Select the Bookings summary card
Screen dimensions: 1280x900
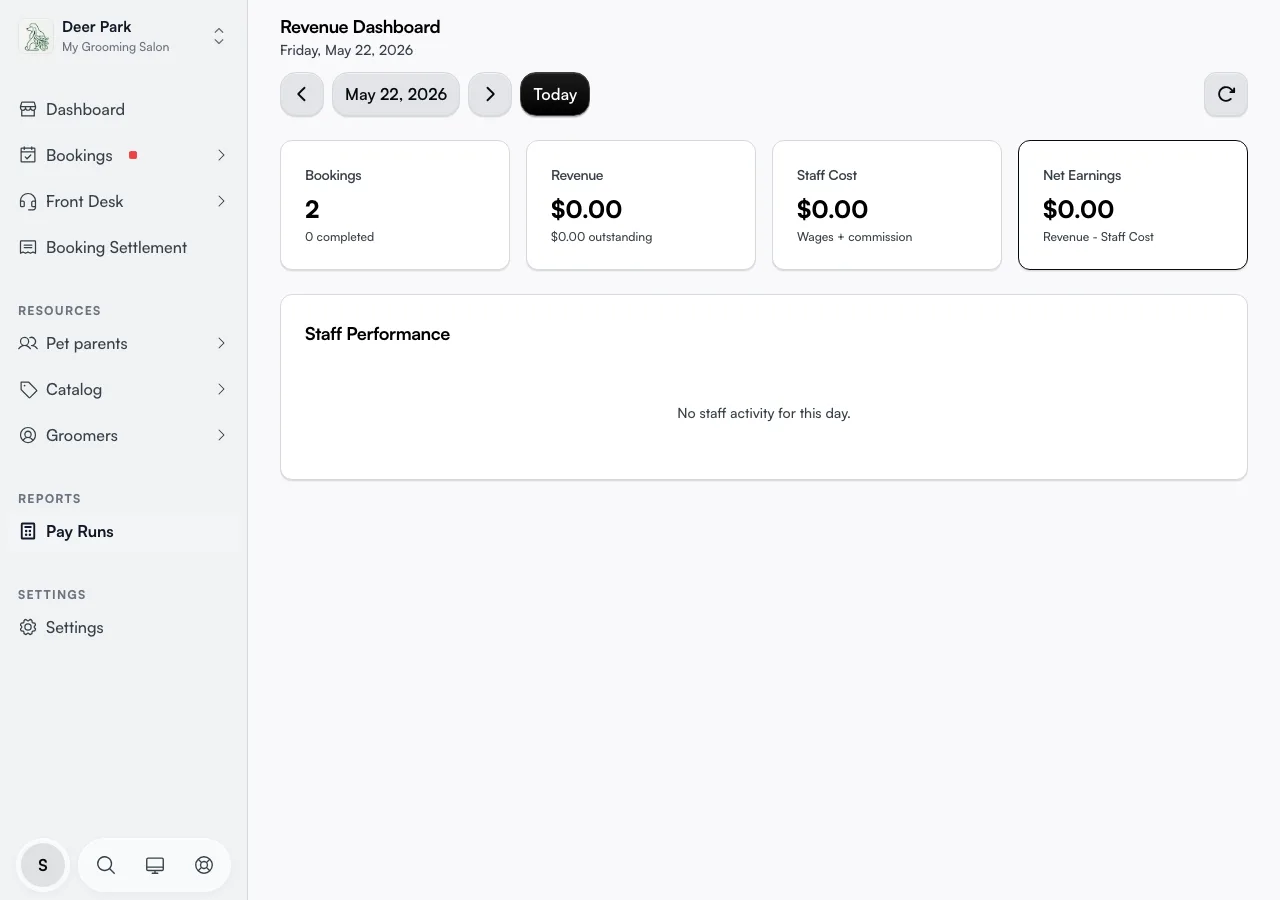[395, 205]
